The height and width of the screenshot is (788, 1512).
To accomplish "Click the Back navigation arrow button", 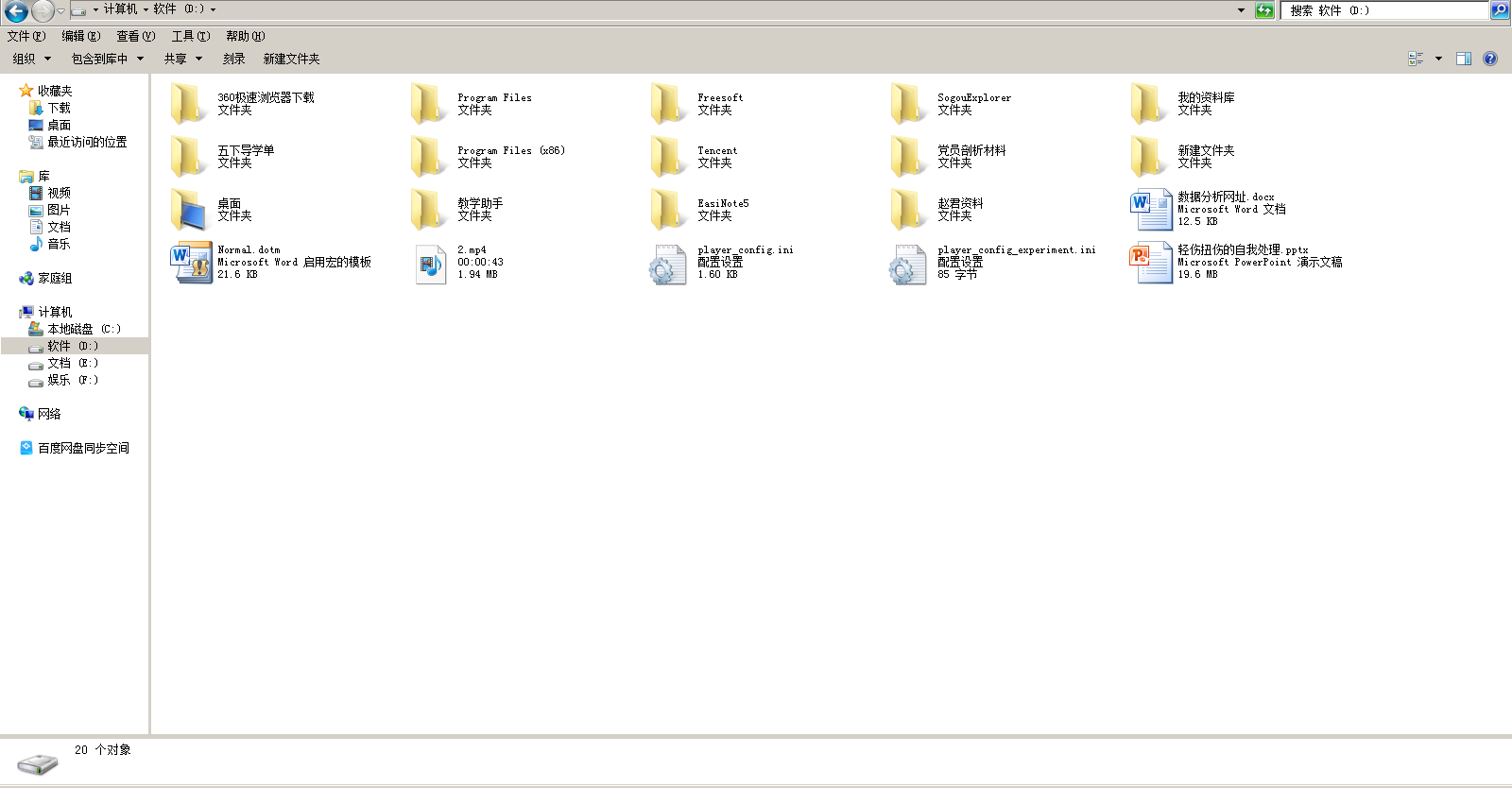I will (x=16, y=11).
